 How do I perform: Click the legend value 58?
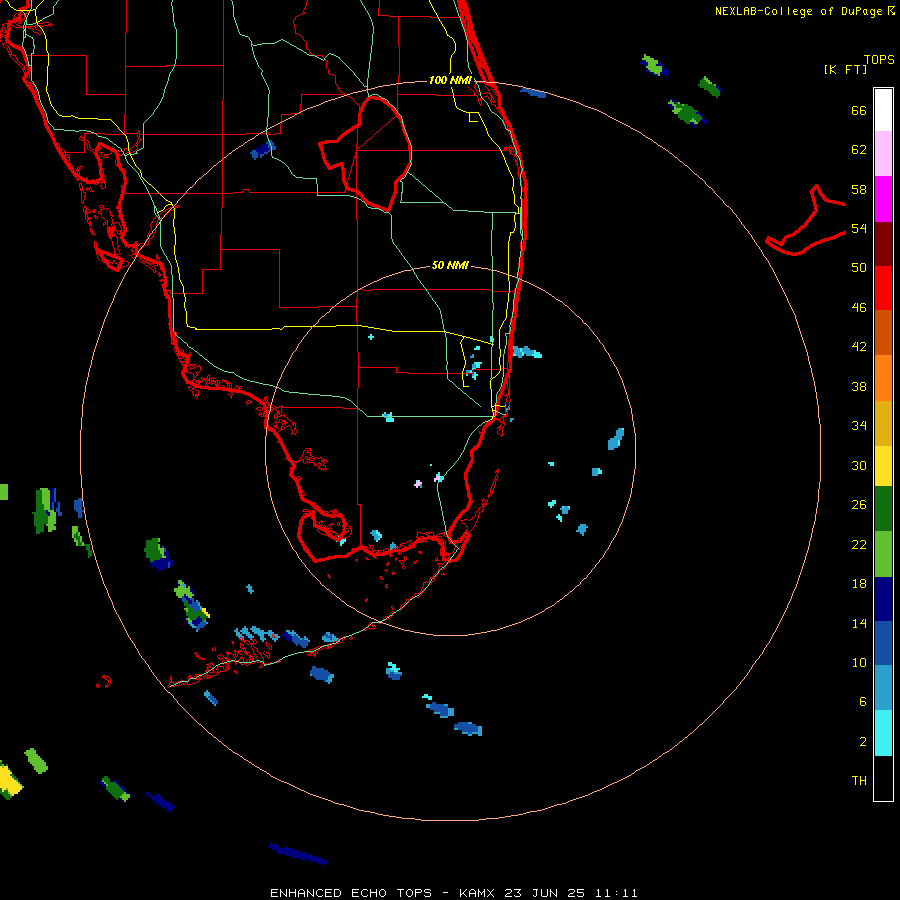coord(859,189)
